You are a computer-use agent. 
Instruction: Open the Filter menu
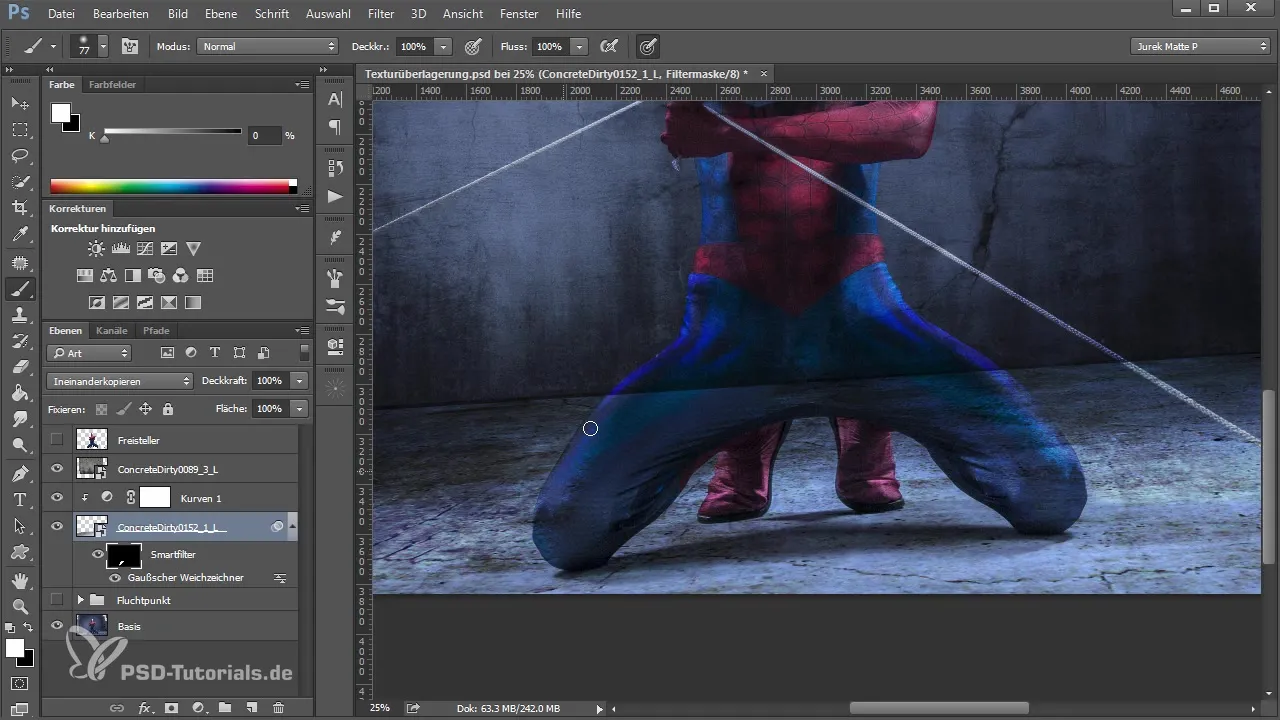[380, 14]
